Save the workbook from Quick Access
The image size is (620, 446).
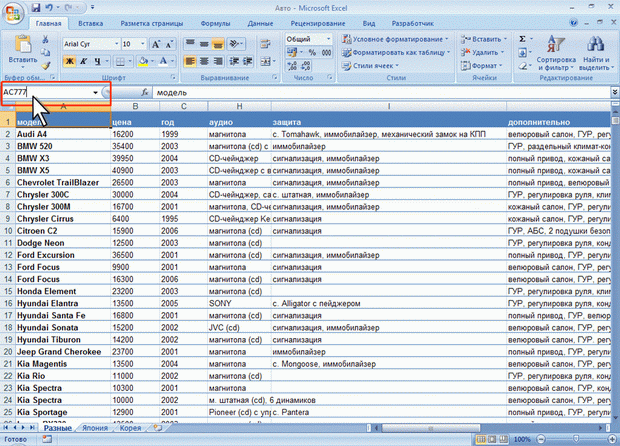pyautogui.click(x=36, y=8)
